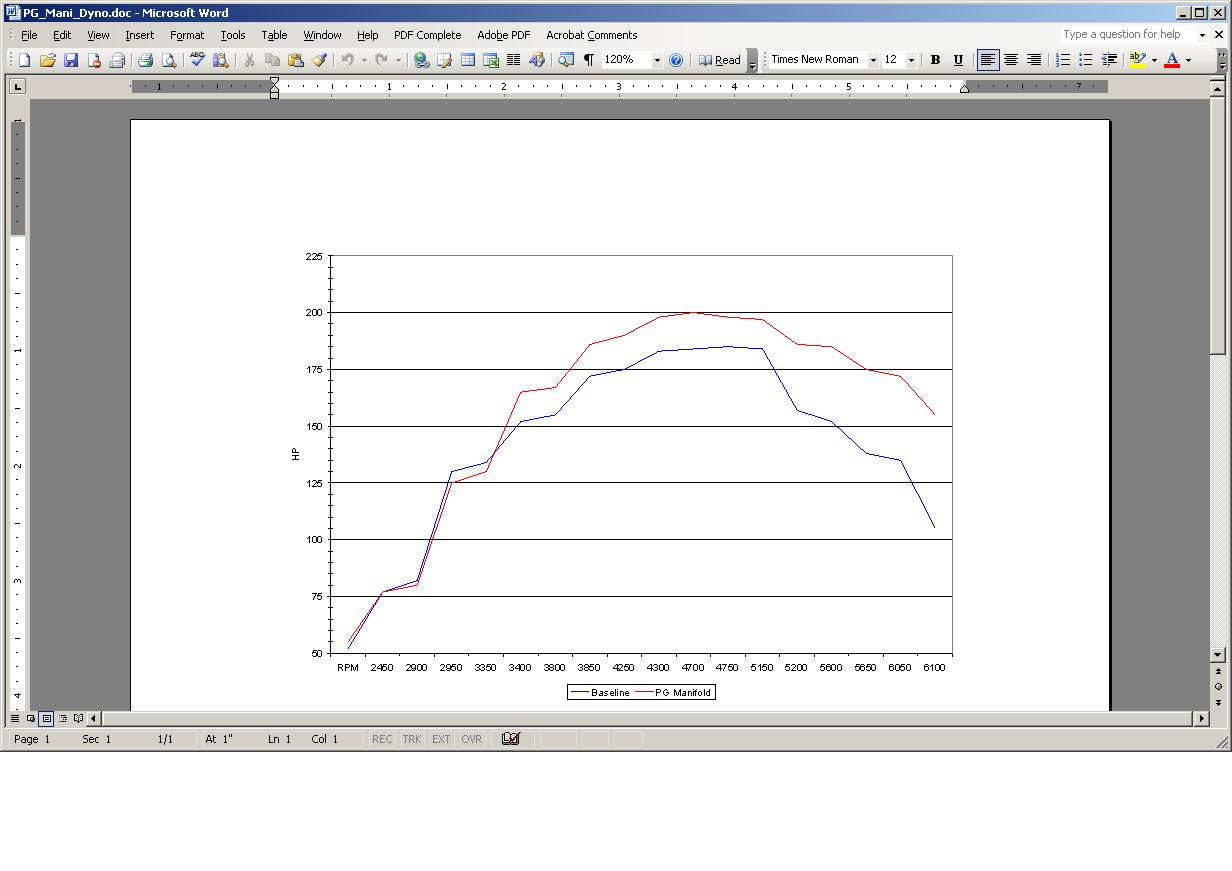Click the Columns icon
Image resolution: width=1232 pixels, height=871 pixels.
click(x=514, y=60)
